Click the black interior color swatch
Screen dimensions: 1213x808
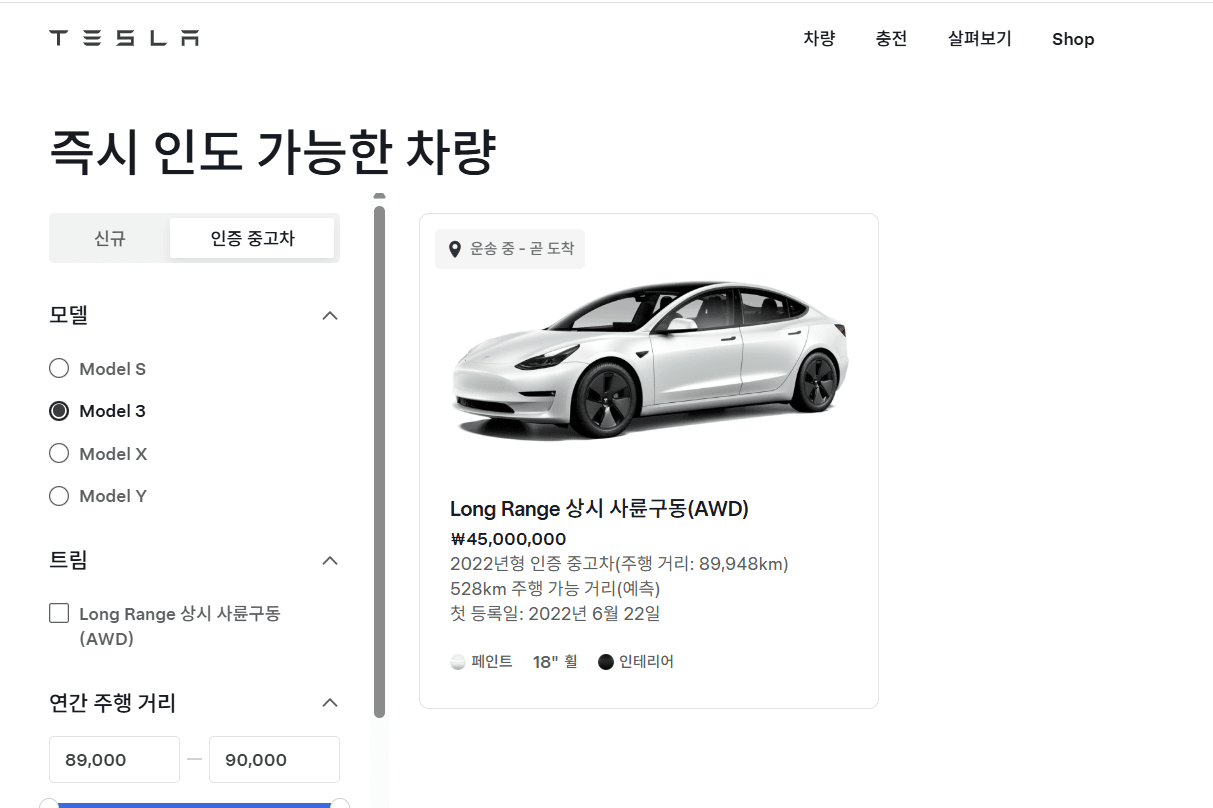click(606, 662)
